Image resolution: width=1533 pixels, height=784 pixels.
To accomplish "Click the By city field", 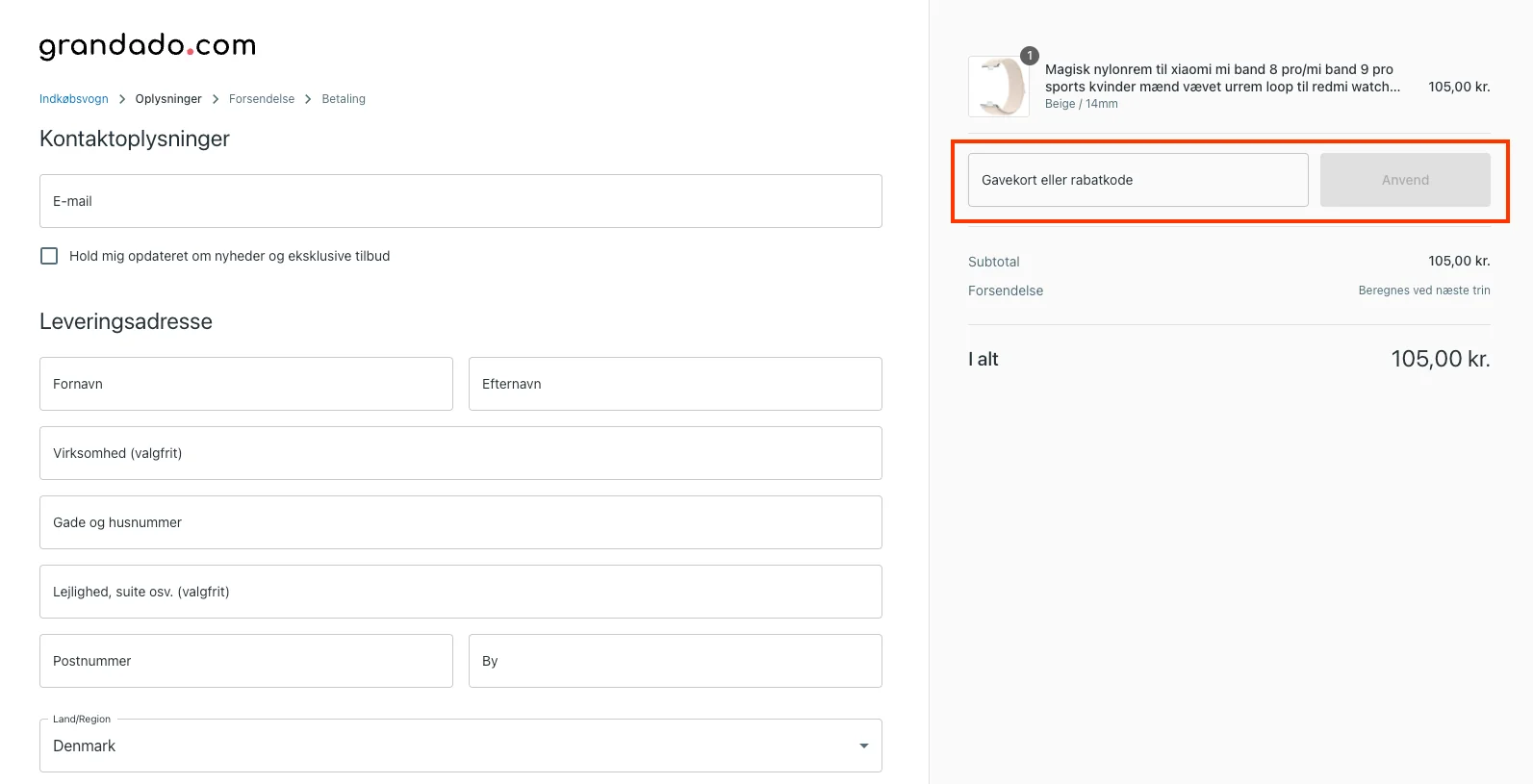I will tap(675, 661).
